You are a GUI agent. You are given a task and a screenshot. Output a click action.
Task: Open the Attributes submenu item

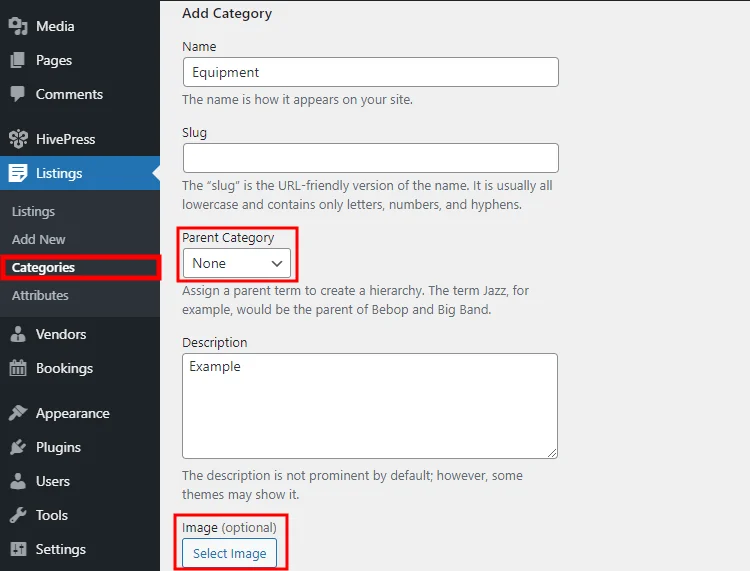(x=40, y=296)
